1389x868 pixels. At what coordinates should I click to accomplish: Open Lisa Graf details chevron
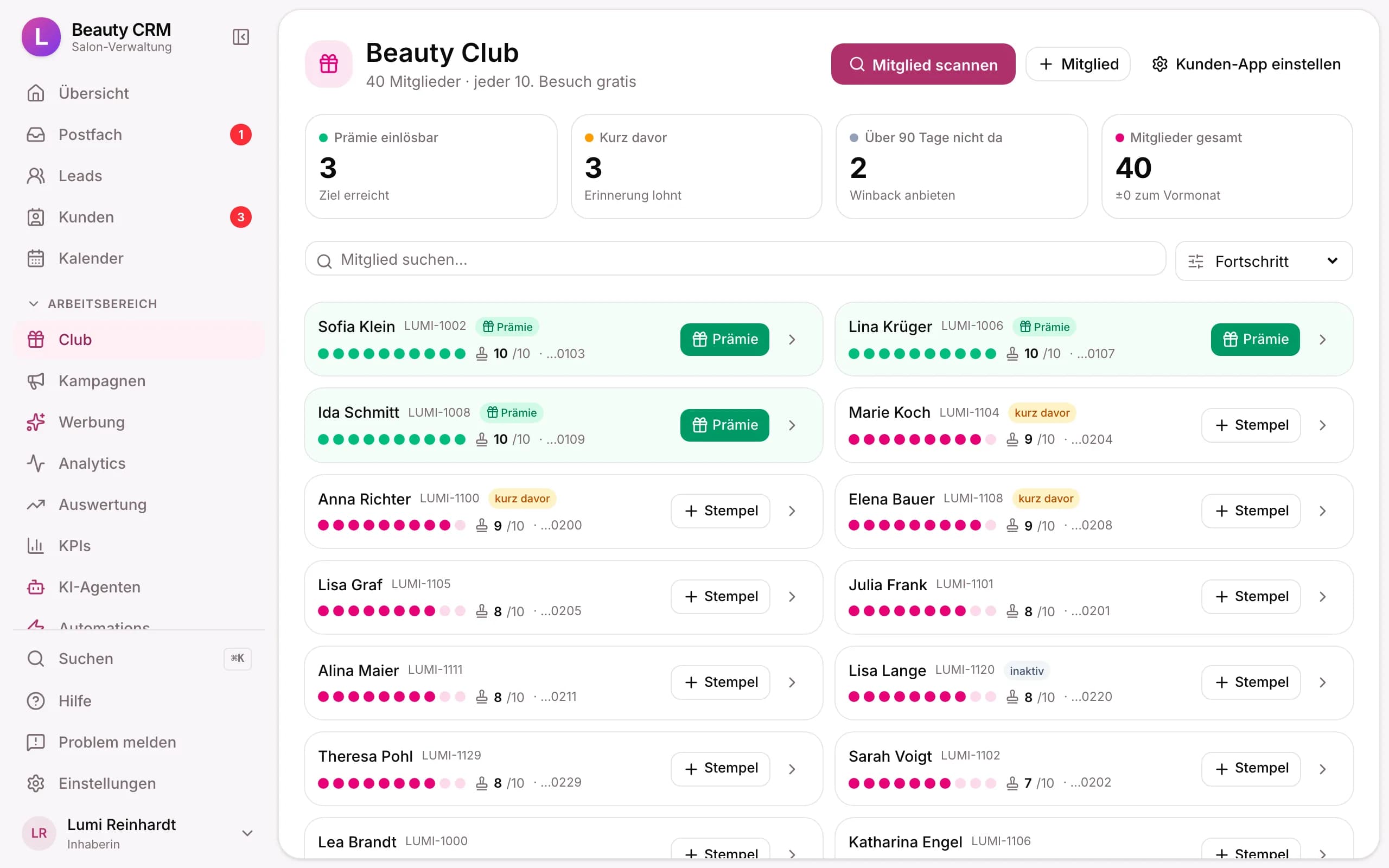click(792, 597)
